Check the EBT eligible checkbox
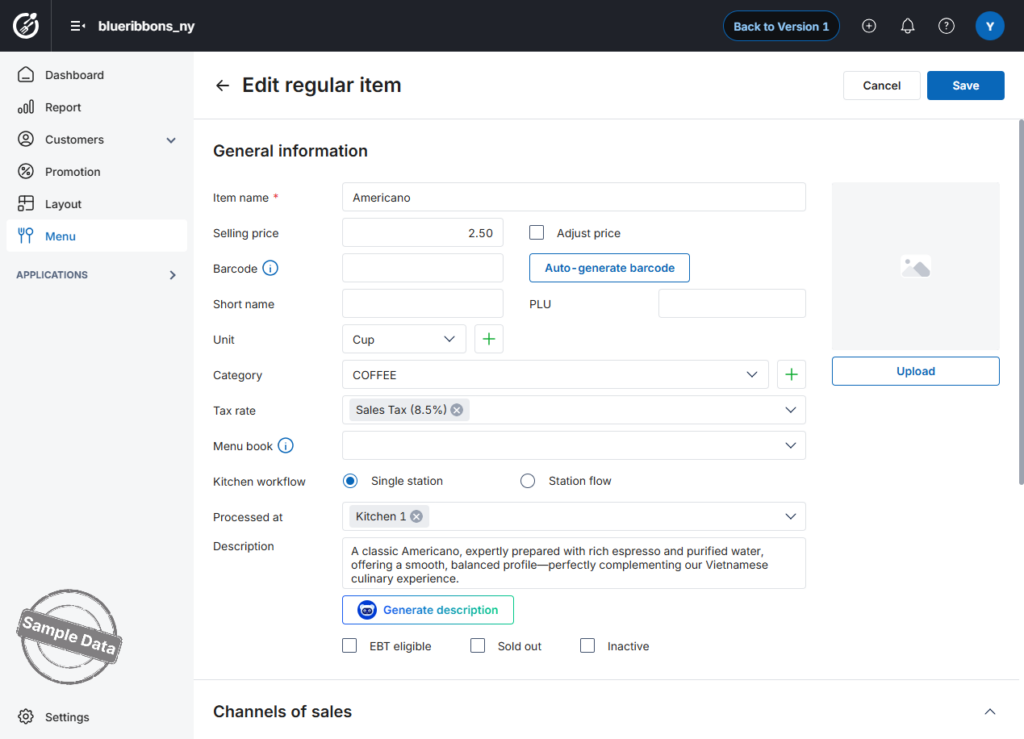This screenshot has width=1024, height=739. 349,646
